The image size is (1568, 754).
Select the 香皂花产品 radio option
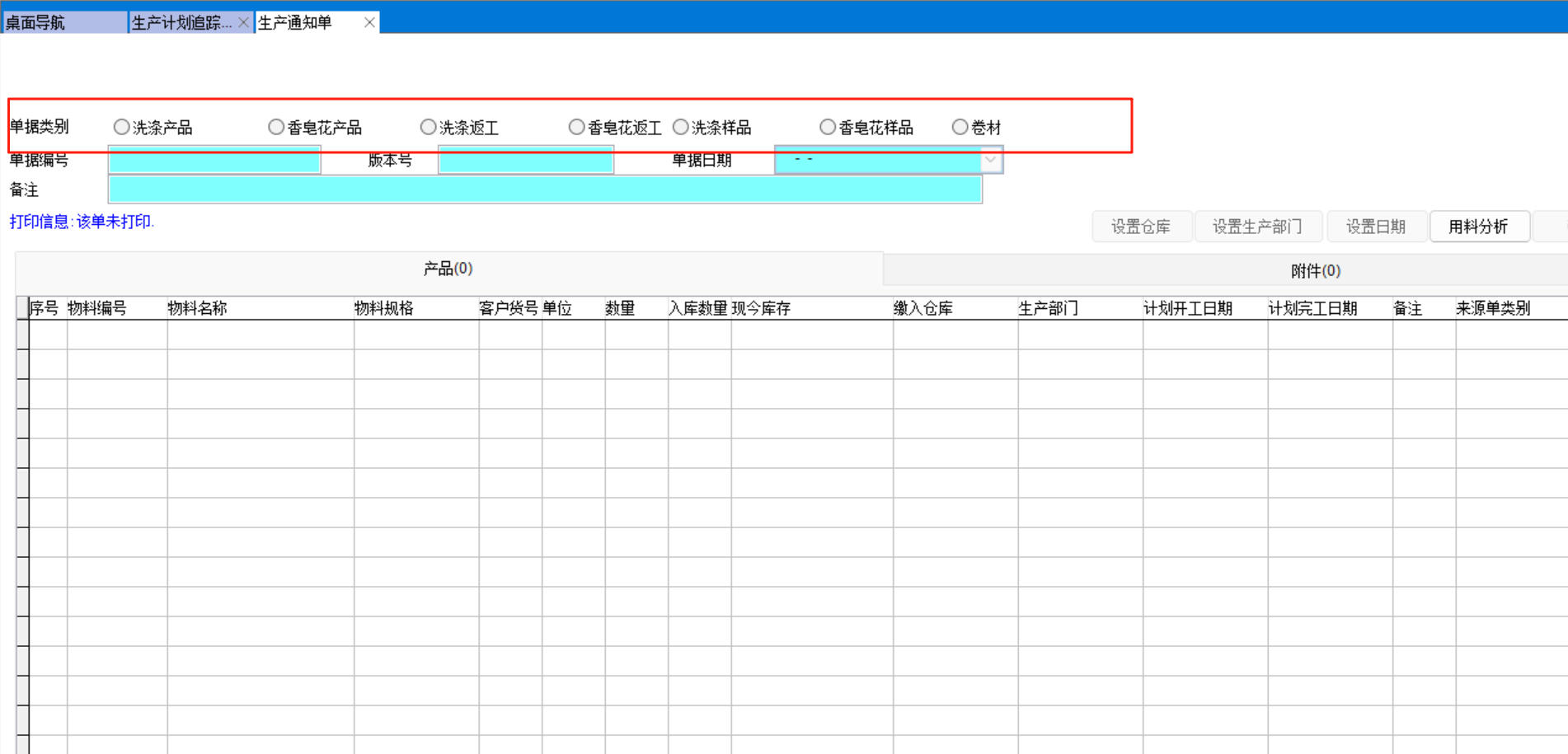276,127
